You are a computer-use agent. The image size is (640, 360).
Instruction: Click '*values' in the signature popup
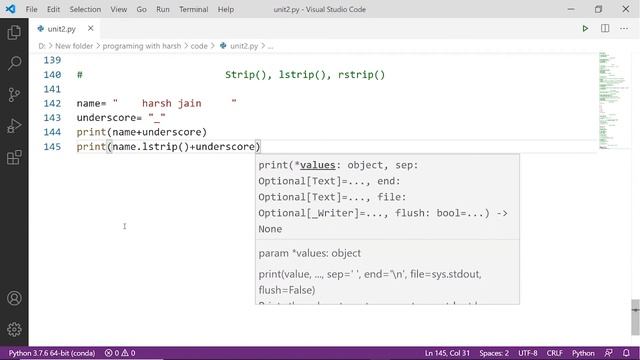click(315, 165)
